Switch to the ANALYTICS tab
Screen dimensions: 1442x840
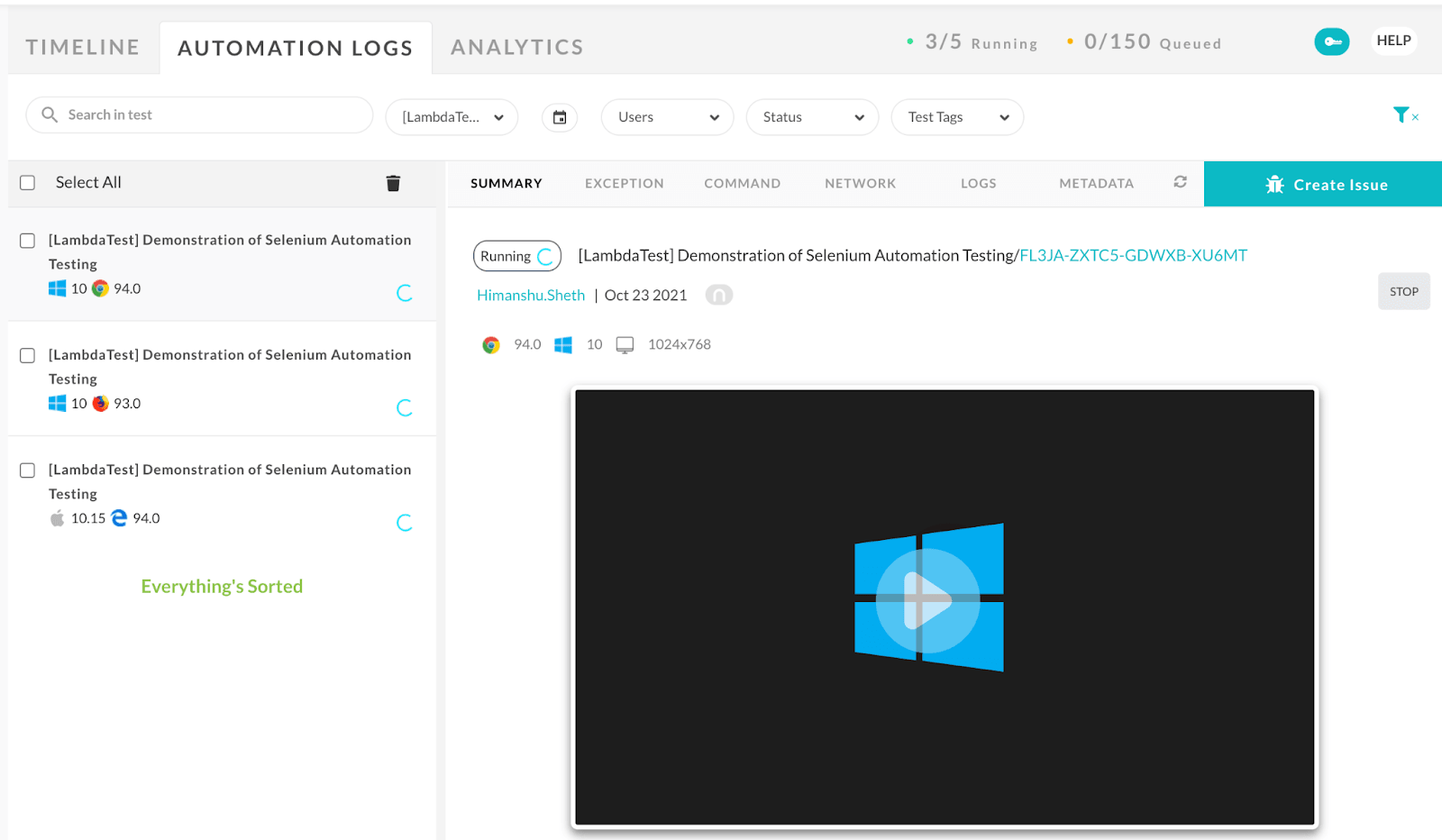coord(516,46)
